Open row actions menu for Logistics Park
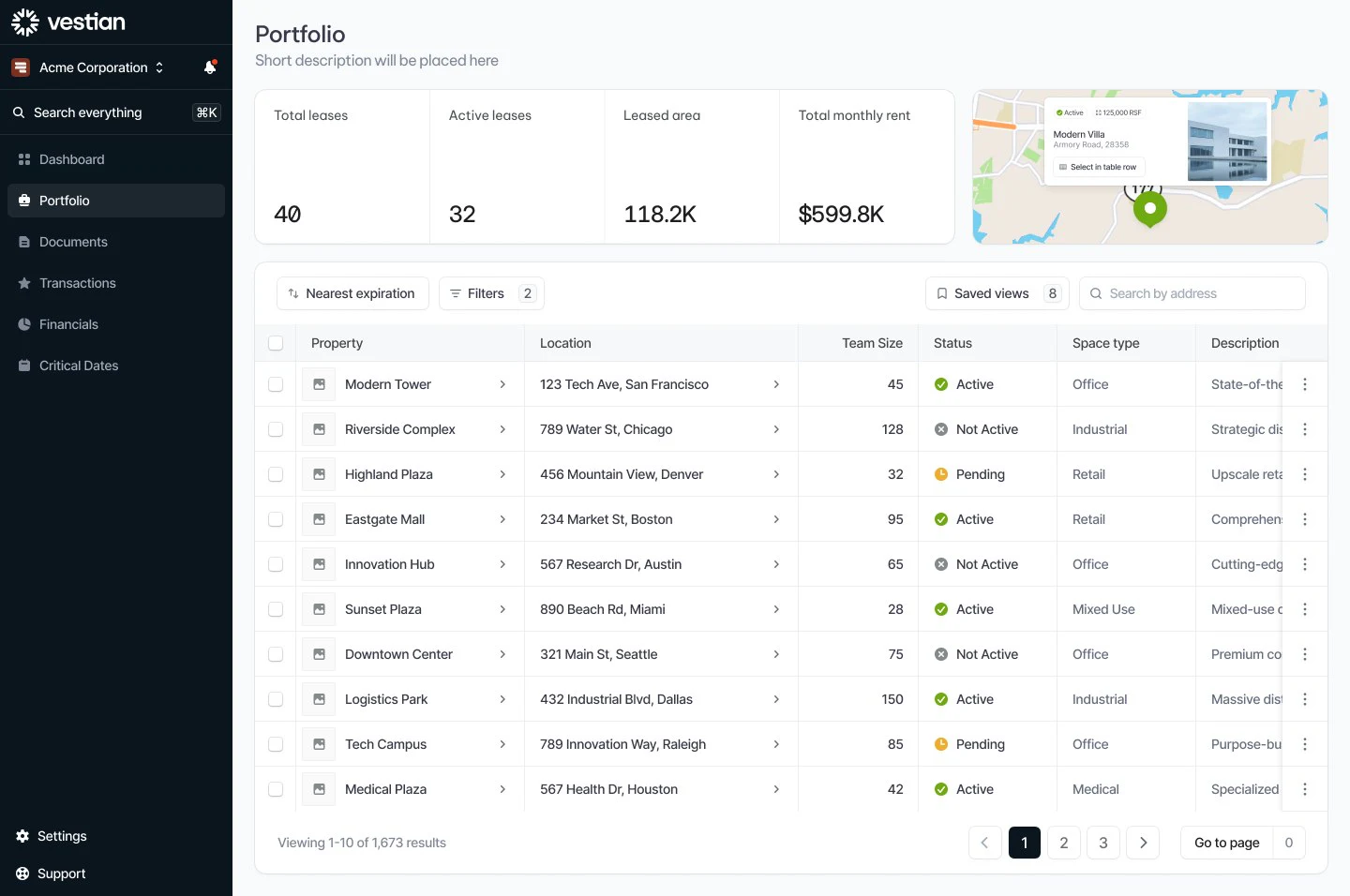The width and height of the screenshot is (1350, 896). (1304, 699)
